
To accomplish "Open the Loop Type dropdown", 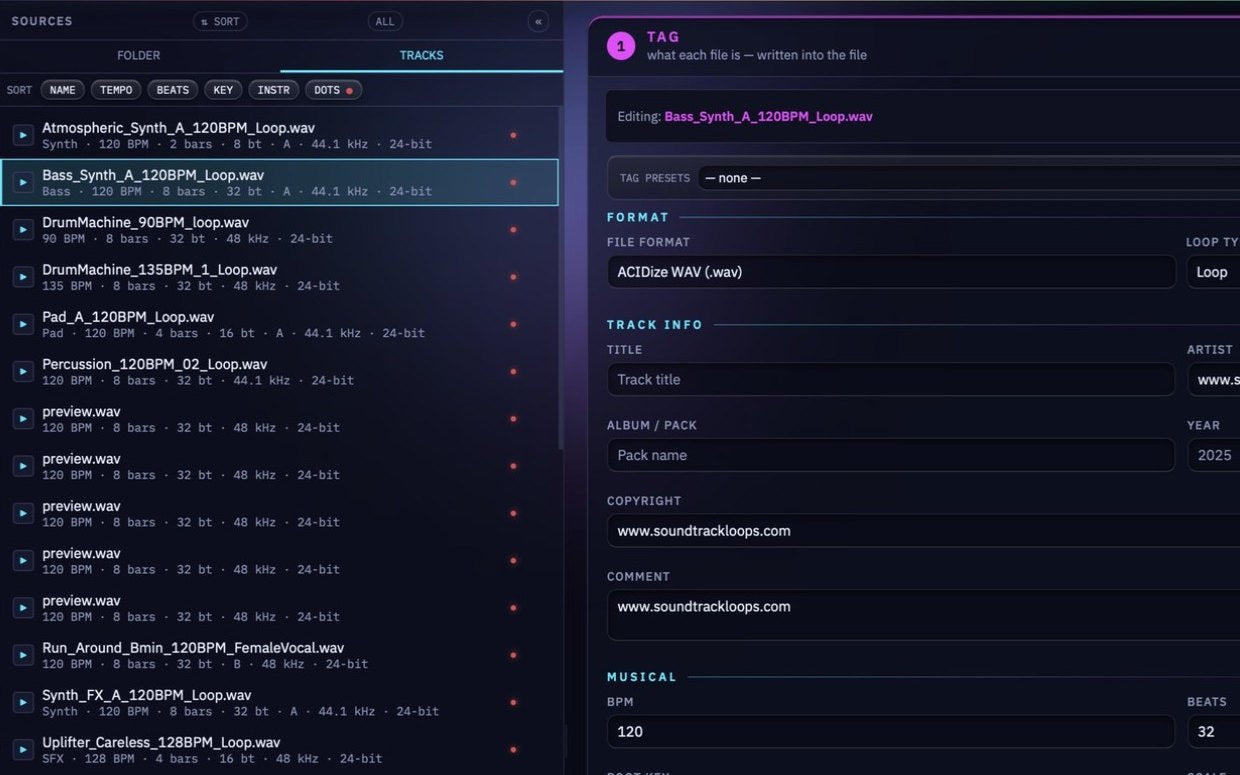I will click(1213, 272).
